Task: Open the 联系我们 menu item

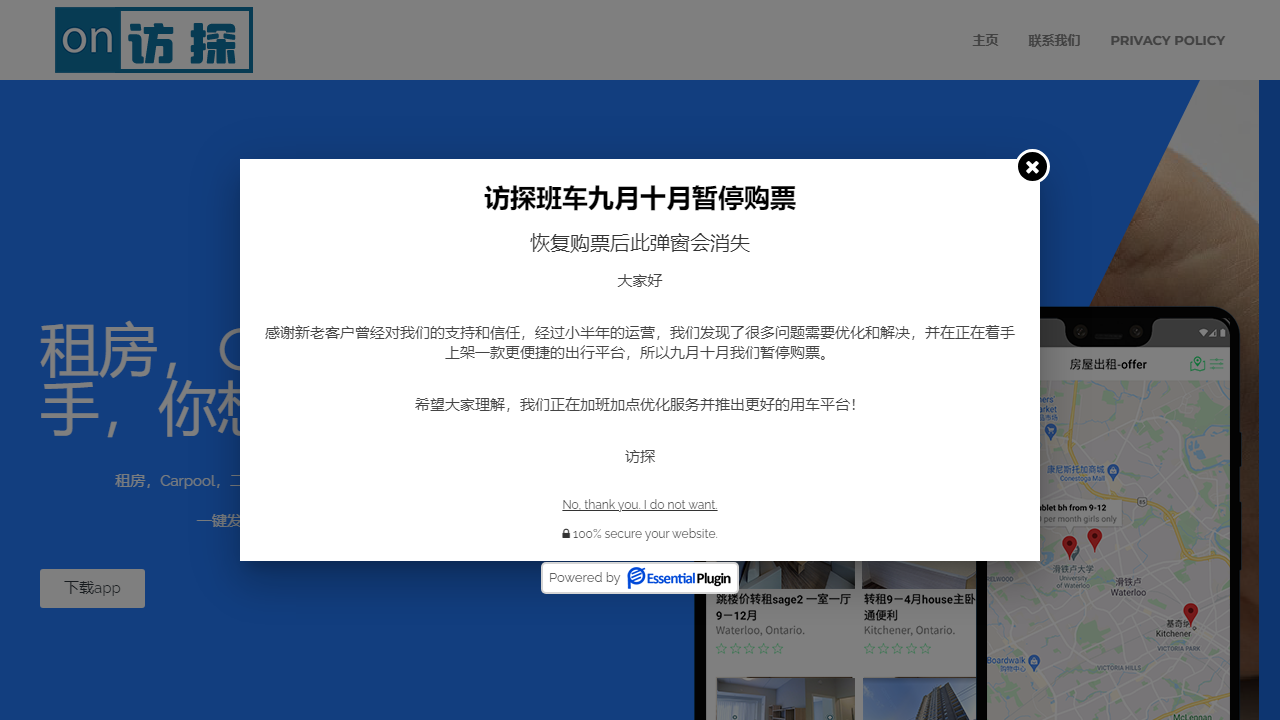Action: tap(1054, 40)
